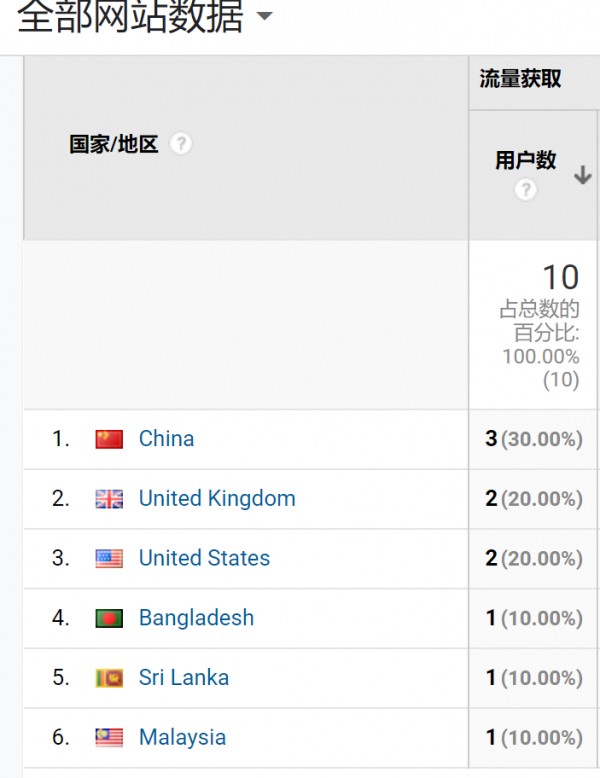Click the United States flag icon
The width and height of the screenshot is (600, 778).
109,559
